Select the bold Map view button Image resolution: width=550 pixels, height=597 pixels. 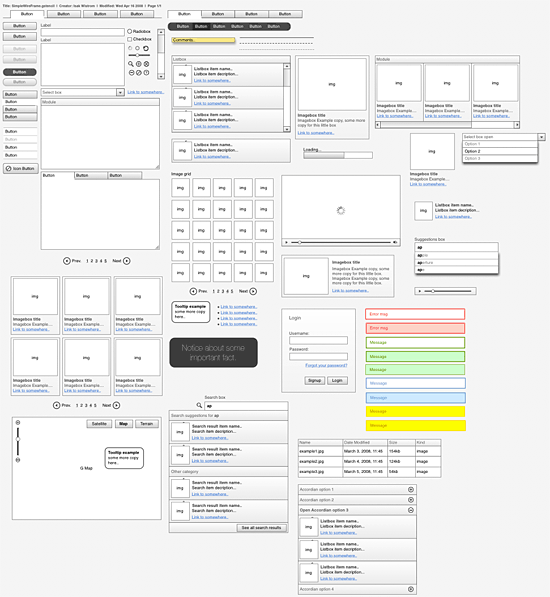tap(123, 424)
